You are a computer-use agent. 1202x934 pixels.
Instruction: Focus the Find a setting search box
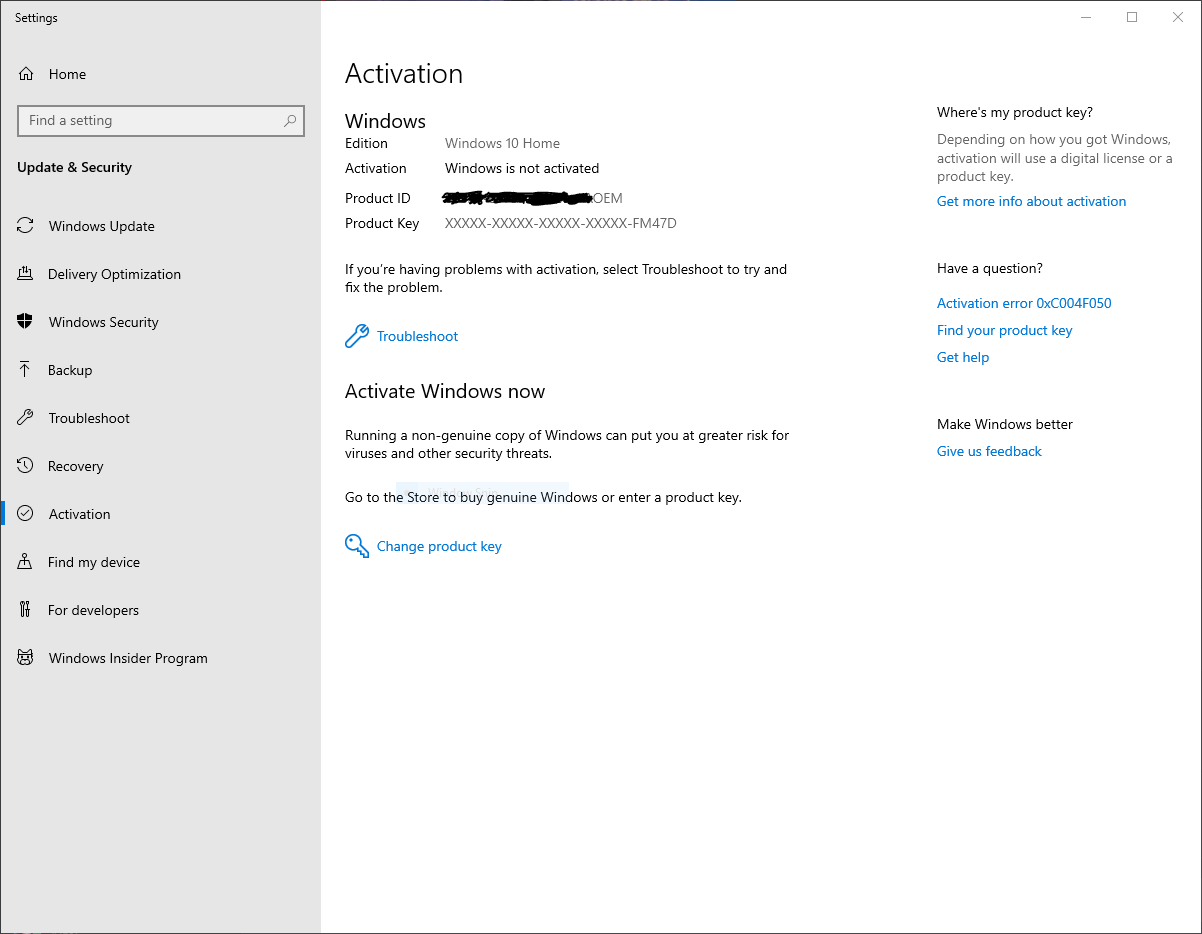coord(161,121)
